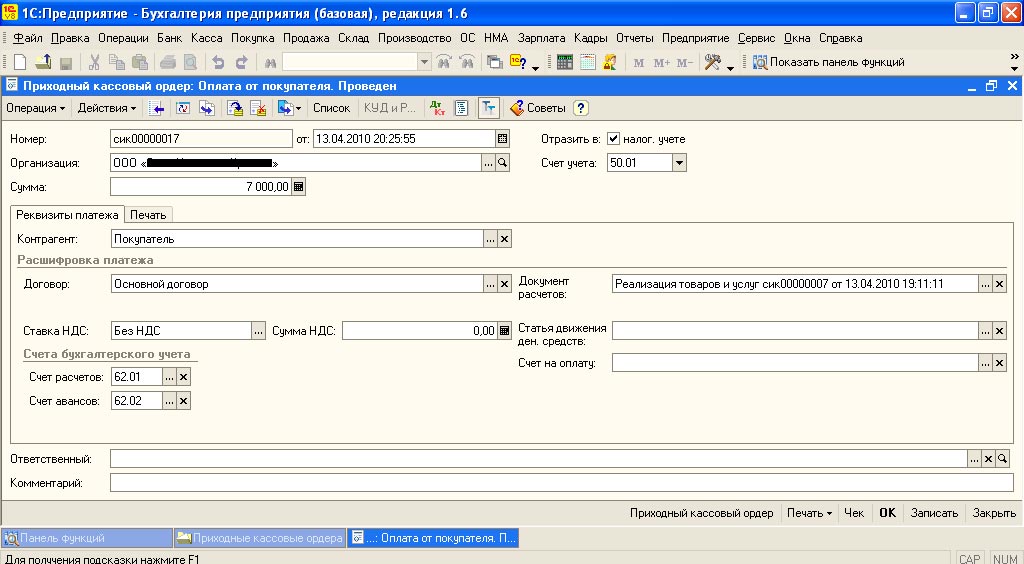Open calculator icon on main toolbar
This screenshot has height=564, width=1024.
565,62
